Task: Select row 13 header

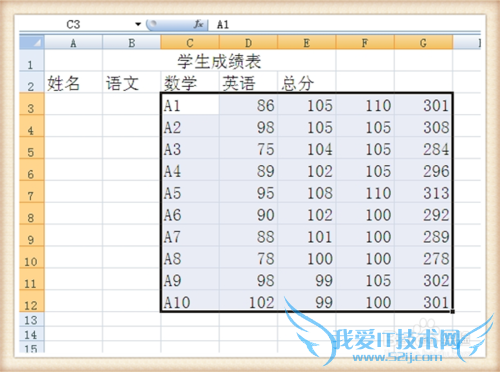Action: (32, 319)
